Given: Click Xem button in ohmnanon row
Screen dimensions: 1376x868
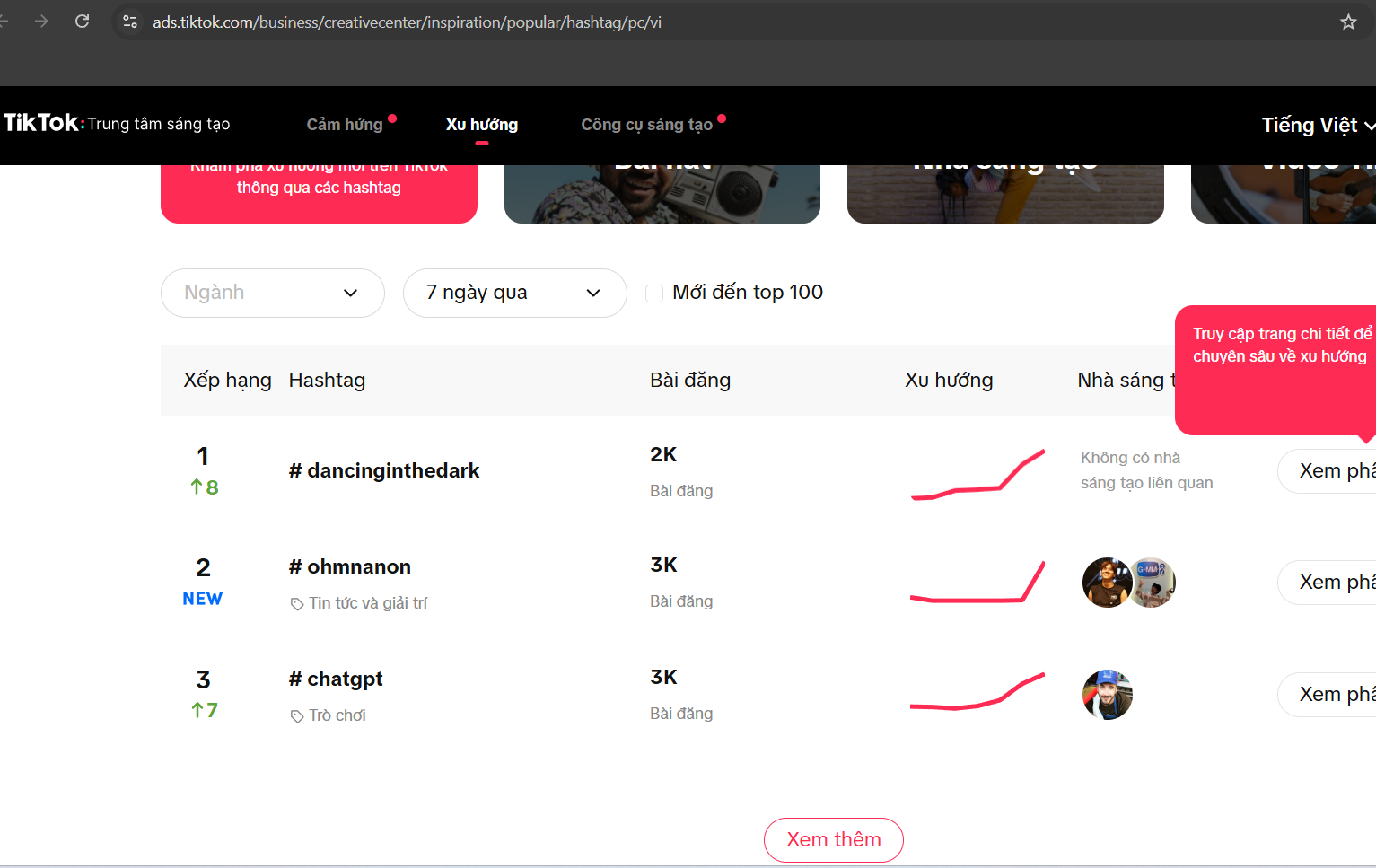Looking at the screenshot, I should coord(1327,583).
